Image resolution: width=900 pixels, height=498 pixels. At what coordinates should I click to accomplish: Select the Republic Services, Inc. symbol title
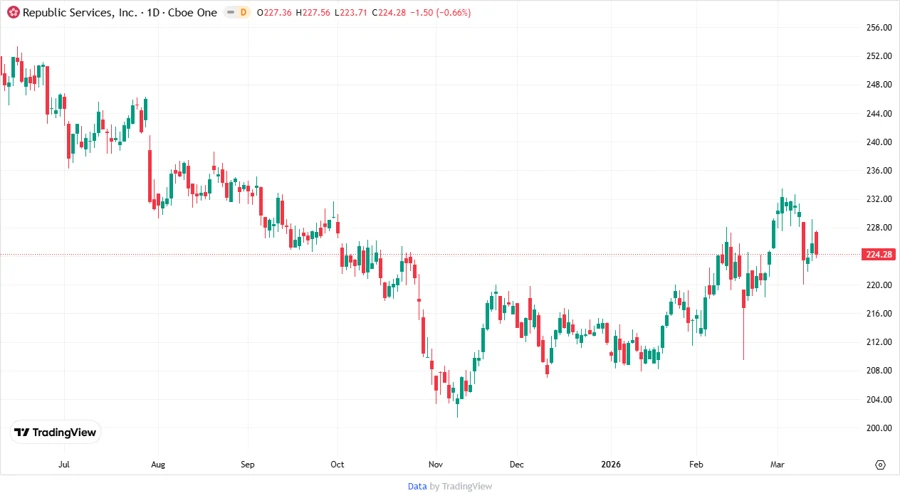pyautogui.click(x=80, y=12)
